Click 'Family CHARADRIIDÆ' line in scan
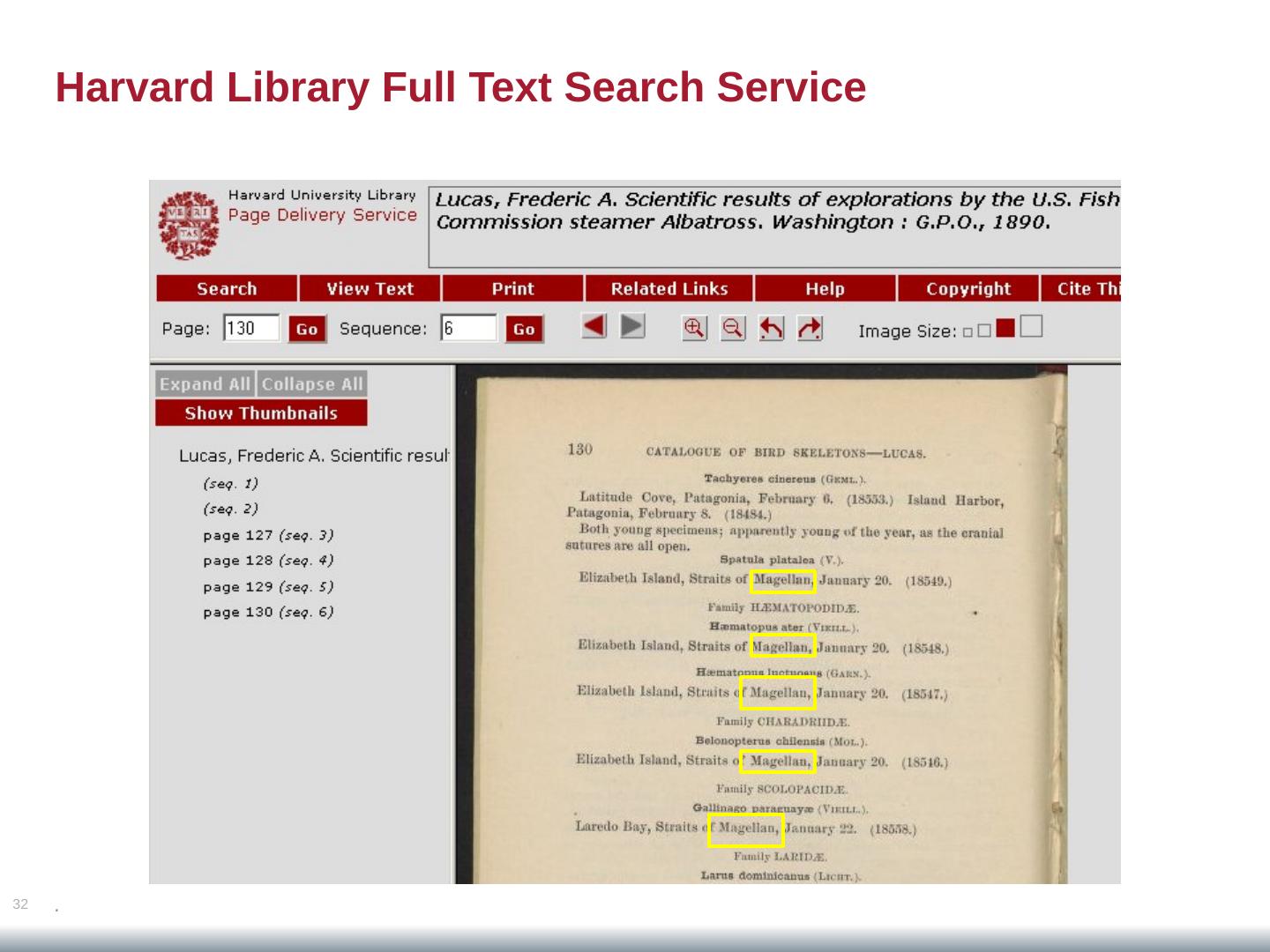 click(x=783, y=722)
